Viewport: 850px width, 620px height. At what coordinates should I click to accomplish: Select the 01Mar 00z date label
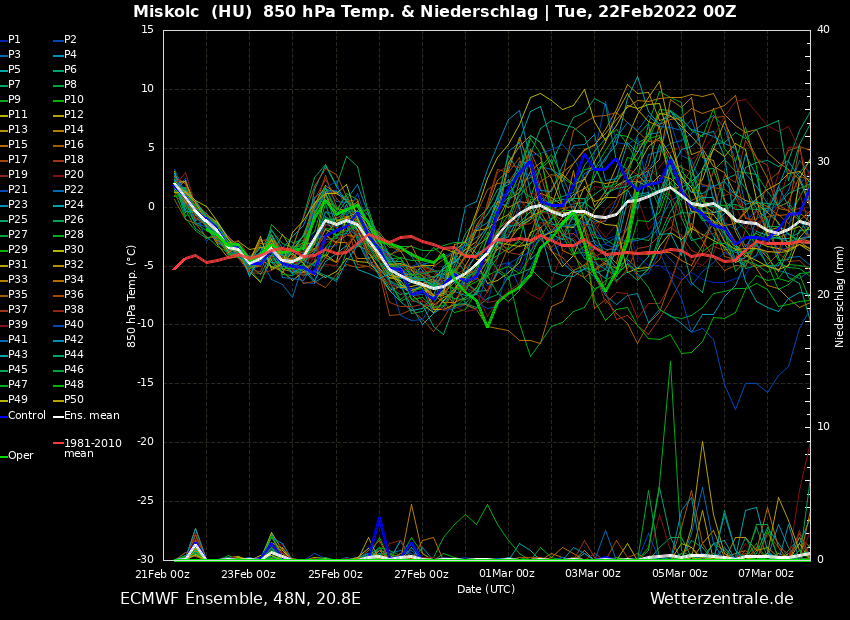pyautogui.click(x=507, y=574)
